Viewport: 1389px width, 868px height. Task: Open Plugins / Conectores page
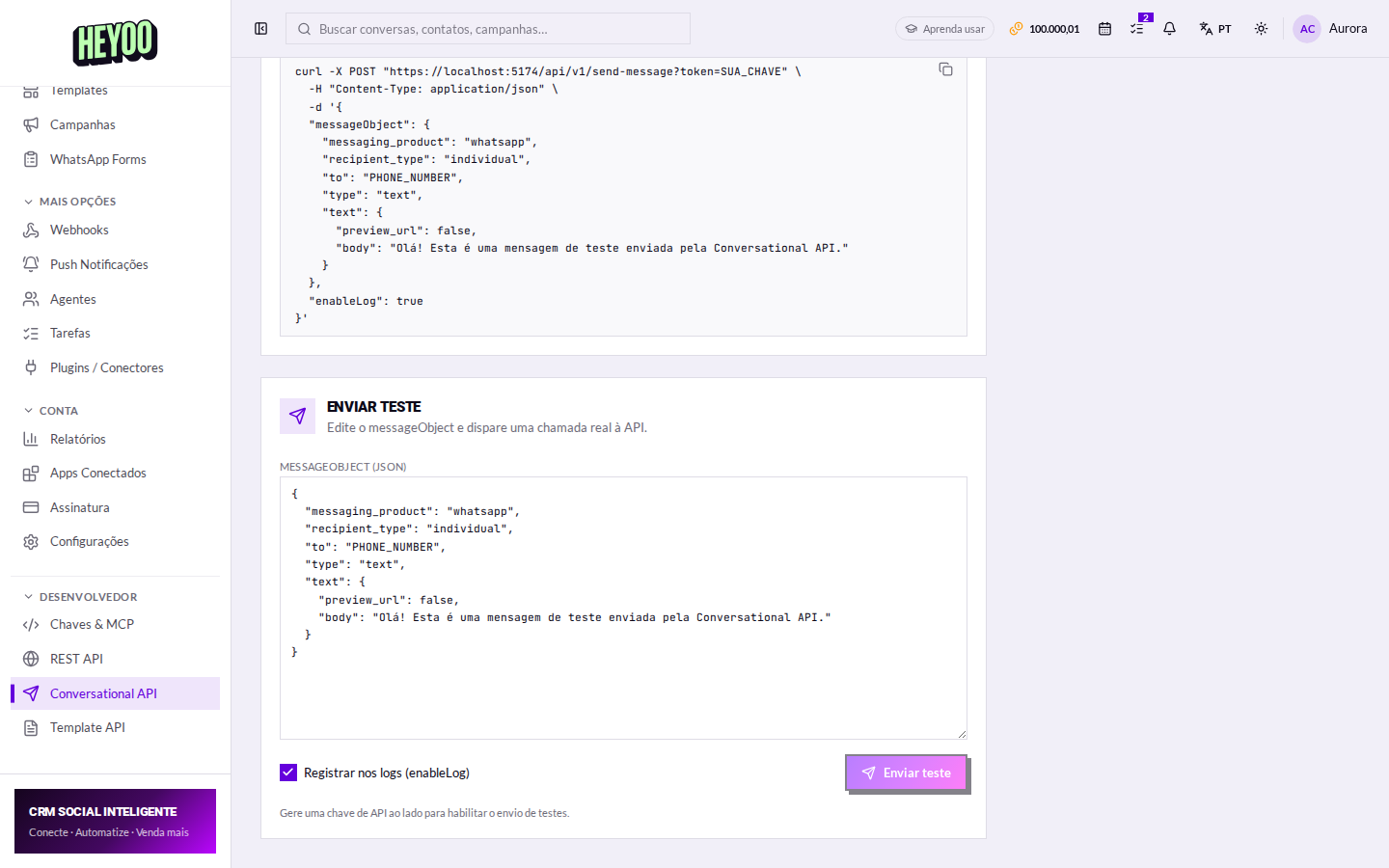click(x=115, y=367)
